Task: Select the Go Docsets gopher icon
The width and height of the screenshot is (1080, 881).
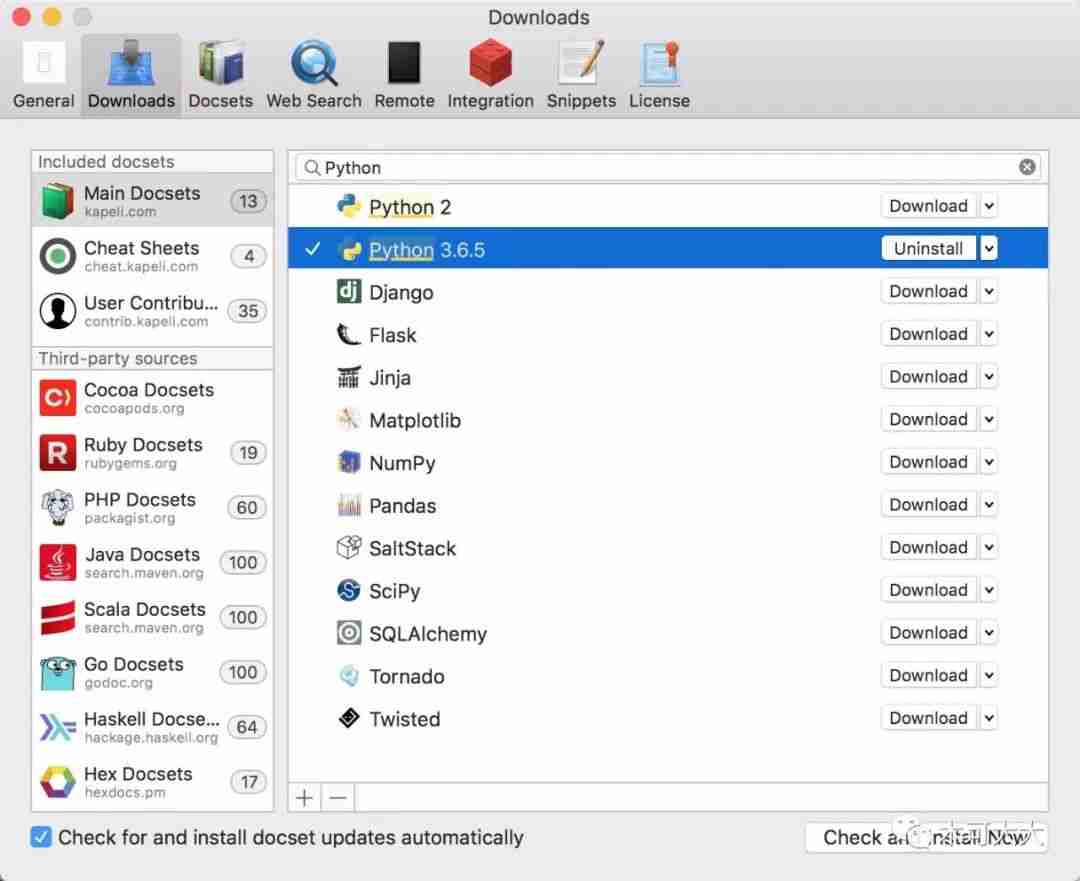Action: [57, 672]
